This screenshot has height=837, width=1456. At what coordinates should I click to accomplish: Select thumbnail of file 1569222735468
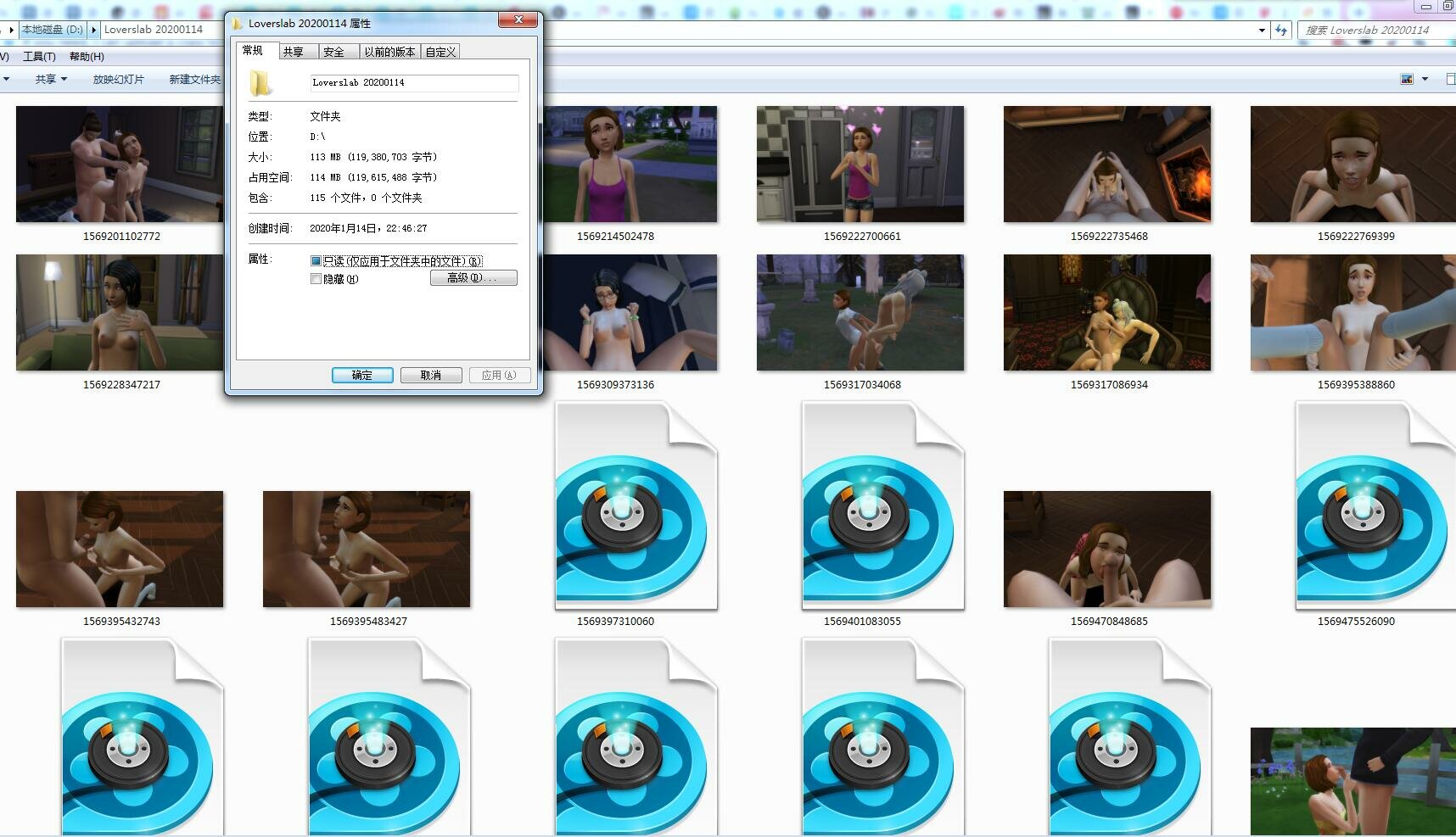pos(1107,164)
